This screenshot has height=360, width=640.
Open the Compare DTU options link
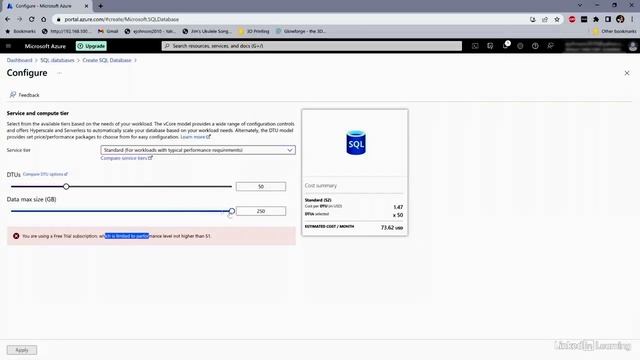pyautogui.click(x=45, y=174)
